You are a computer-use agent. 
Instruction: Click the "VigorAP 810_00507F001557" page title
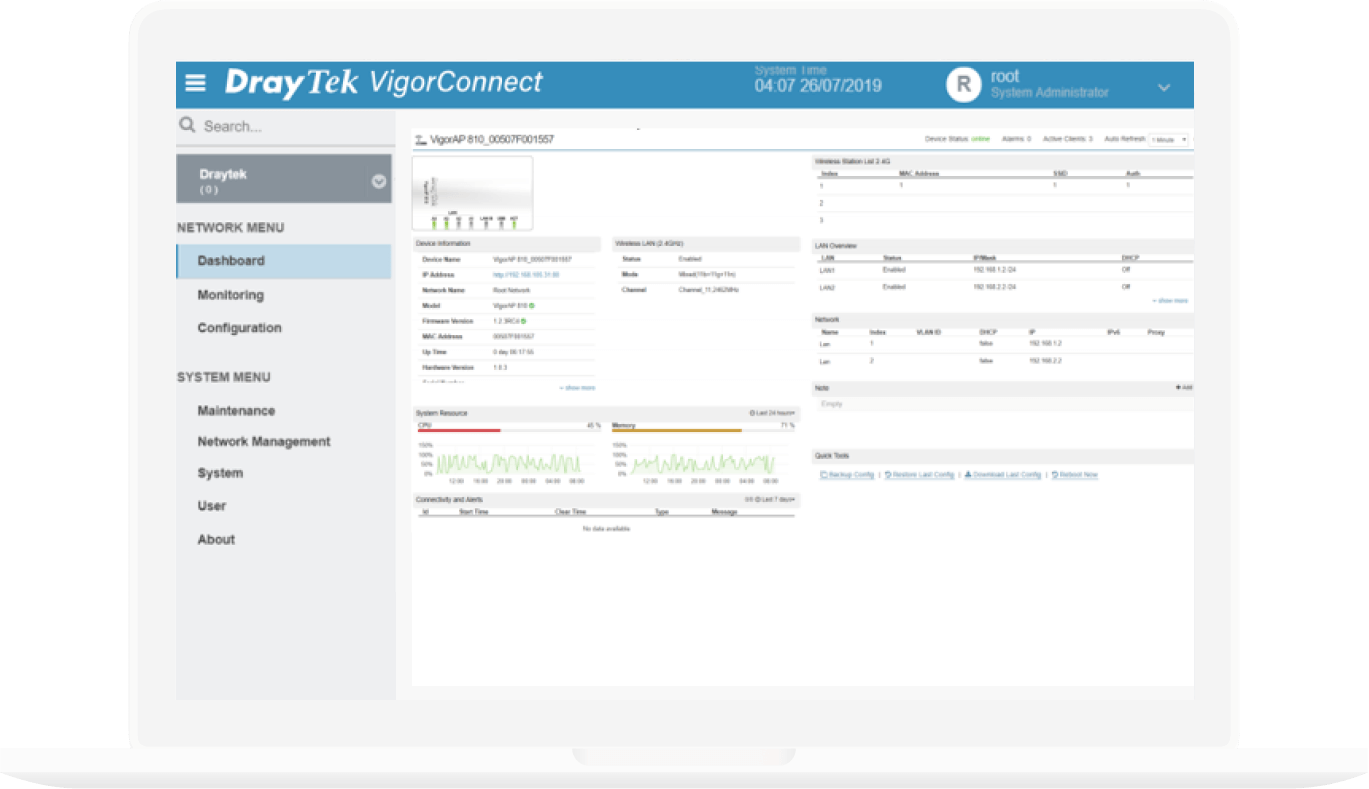(491, 140)
